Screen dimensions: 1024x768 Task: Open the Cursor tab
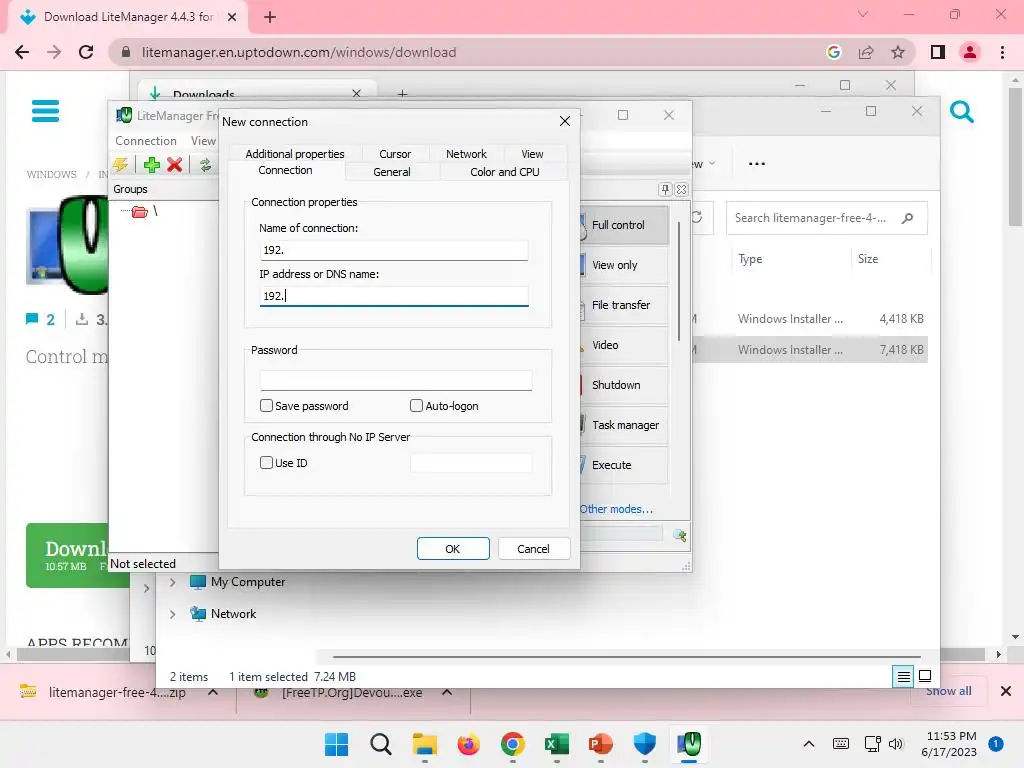point(395,154)
